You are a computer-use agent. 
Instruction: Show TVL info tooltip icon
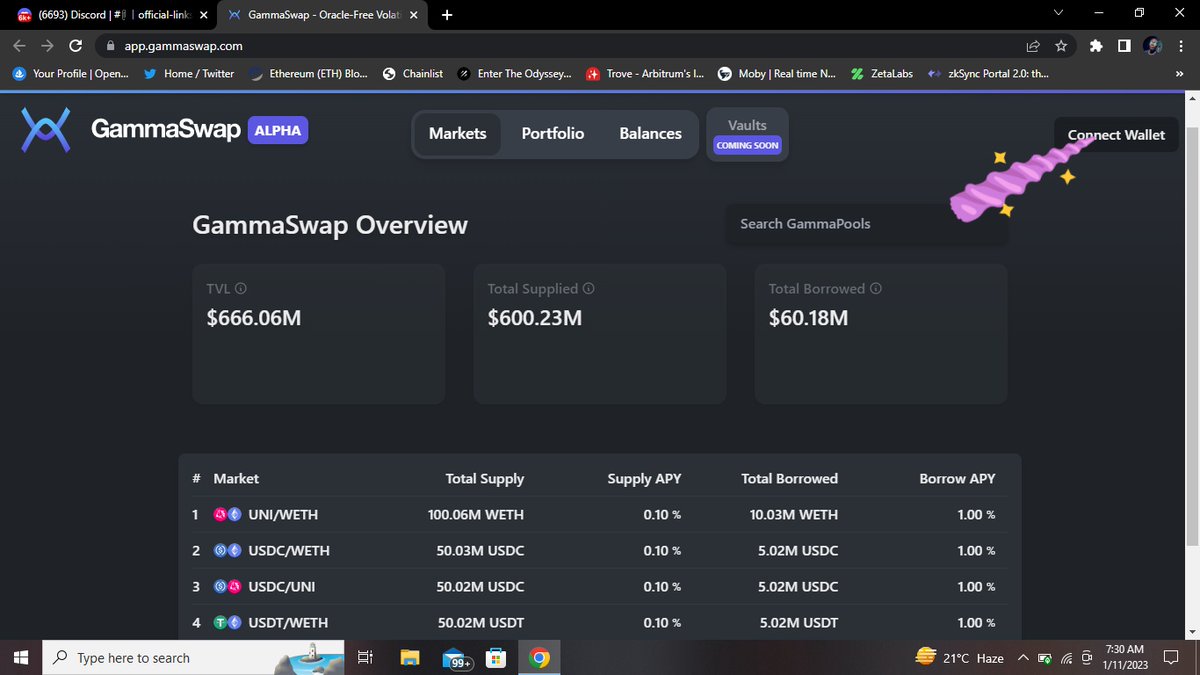(x=241, y=288)
